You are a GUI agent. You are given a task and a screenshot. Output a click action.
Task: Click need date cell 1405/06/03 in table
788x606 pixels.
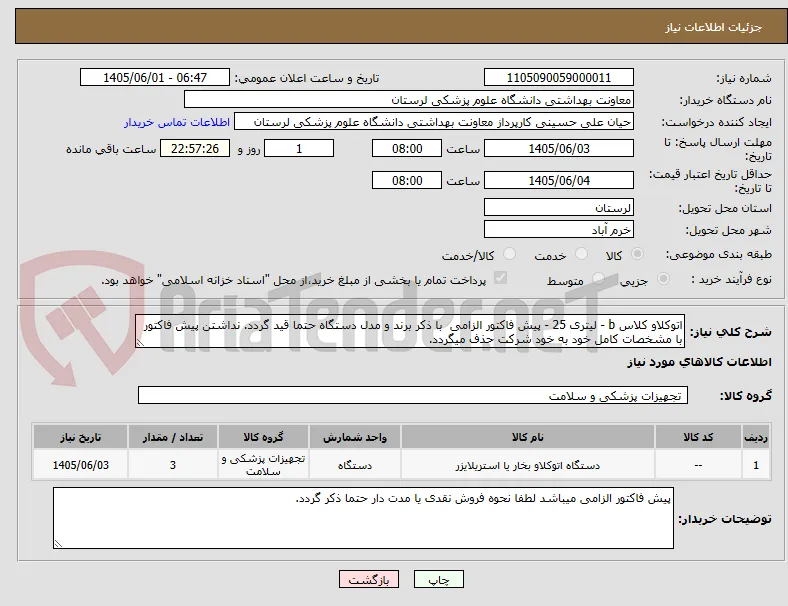pos(80,465)
